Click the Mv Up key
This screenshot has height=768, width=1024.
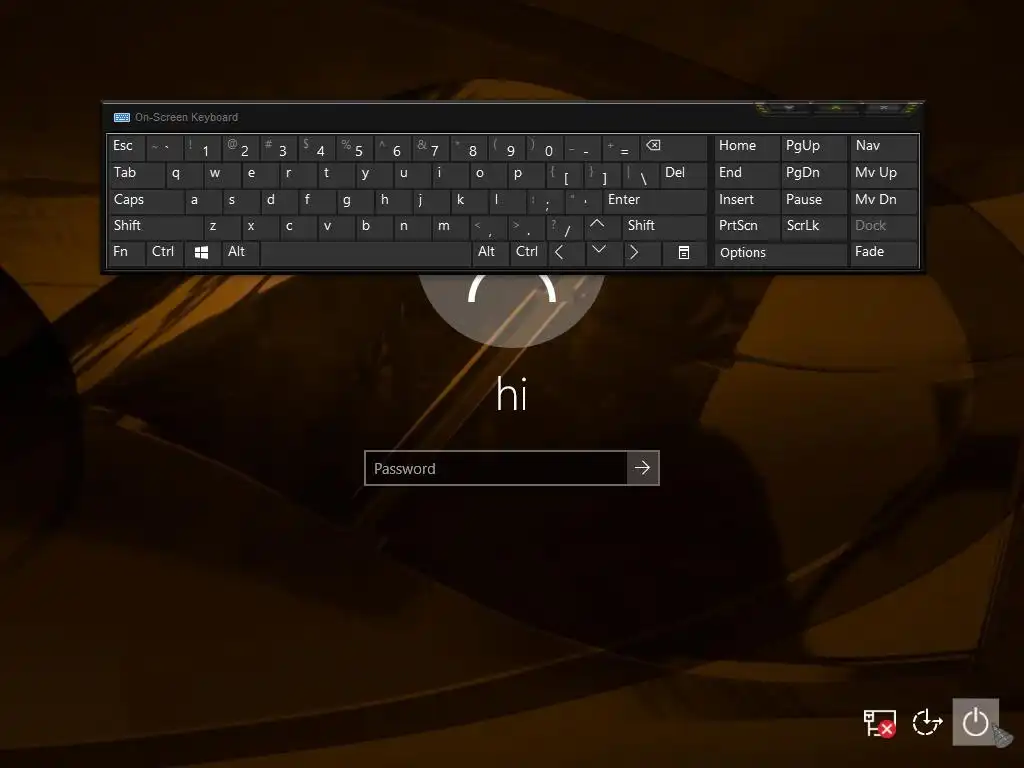coord(884,174)
